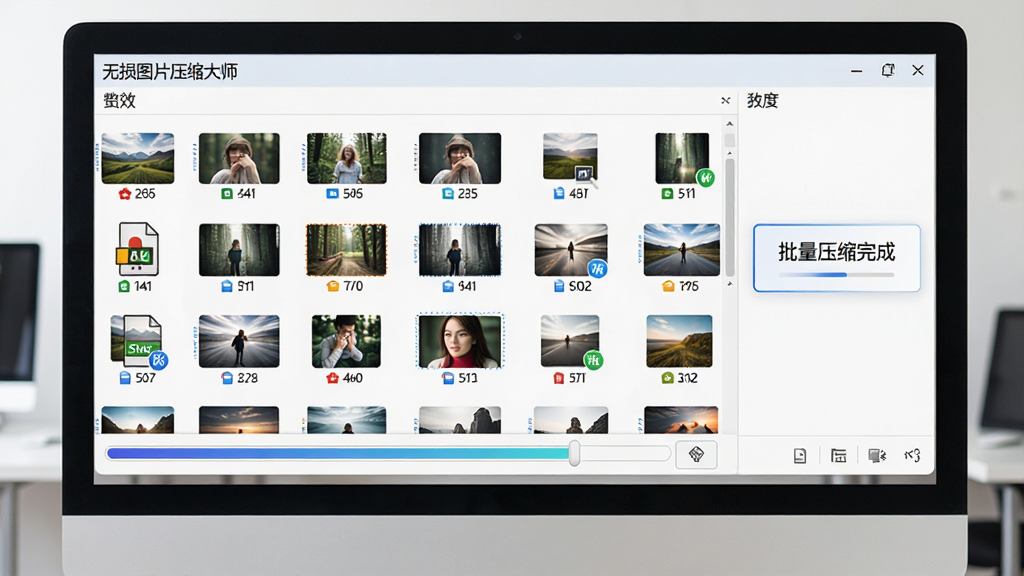Select the forest path thumbnail with orange dashed border
1024x576 pixels.
pyautogui.click(x=346, y=250)
